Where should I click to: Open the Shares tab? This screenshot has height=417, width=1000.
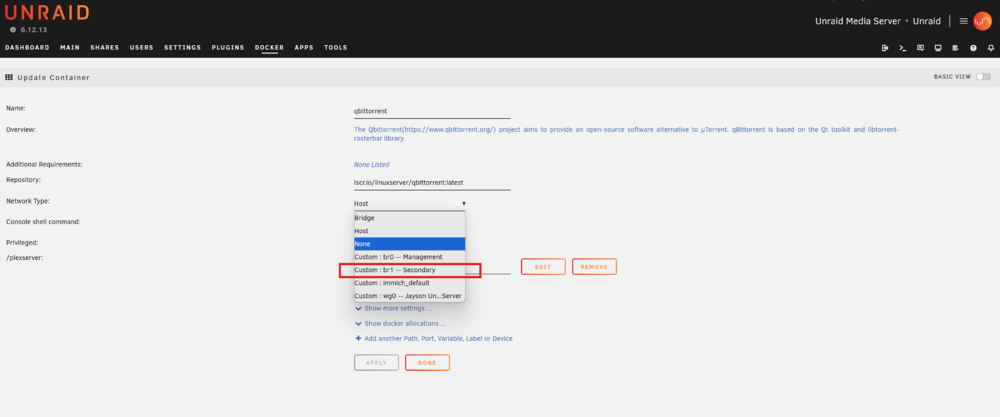click(105, 48)
